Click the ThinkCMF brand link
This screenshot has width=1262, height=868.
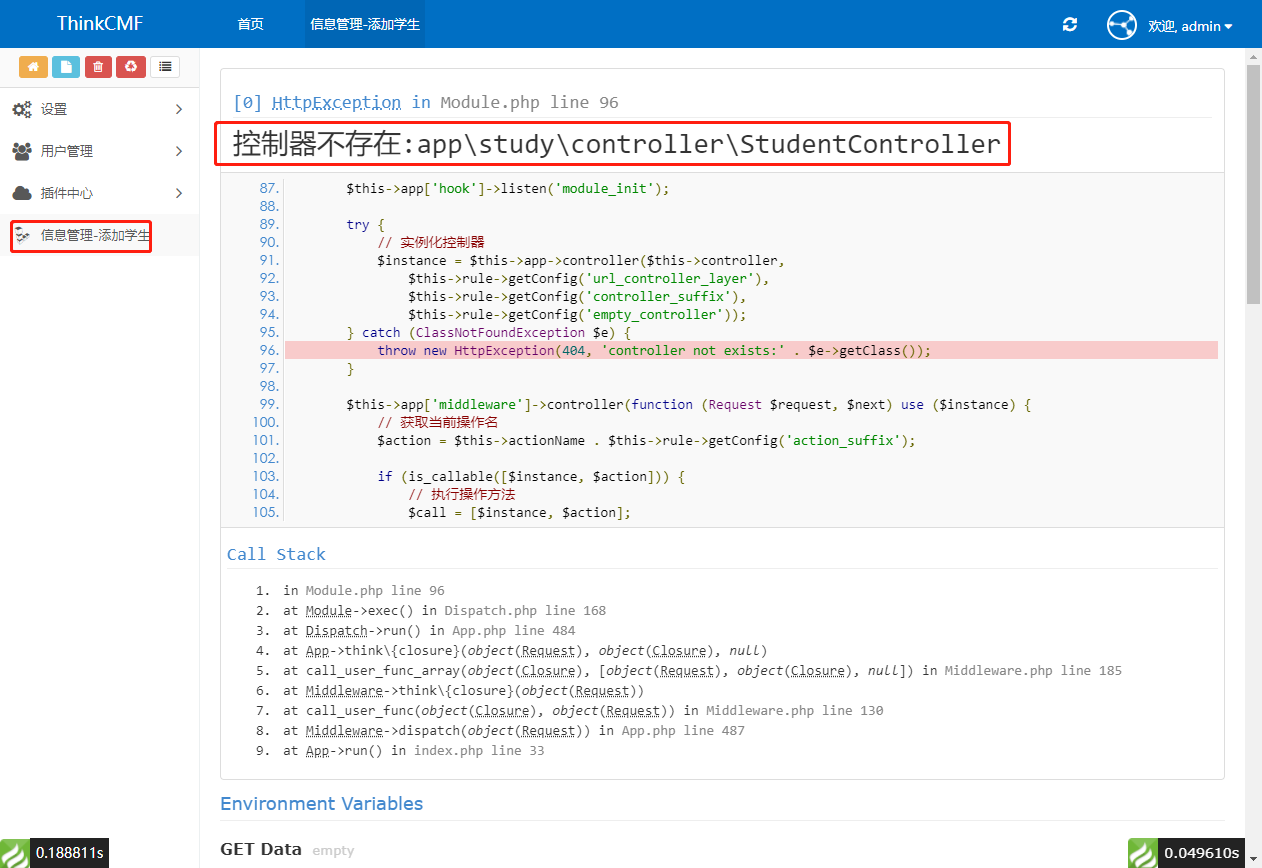click(99, 23)
